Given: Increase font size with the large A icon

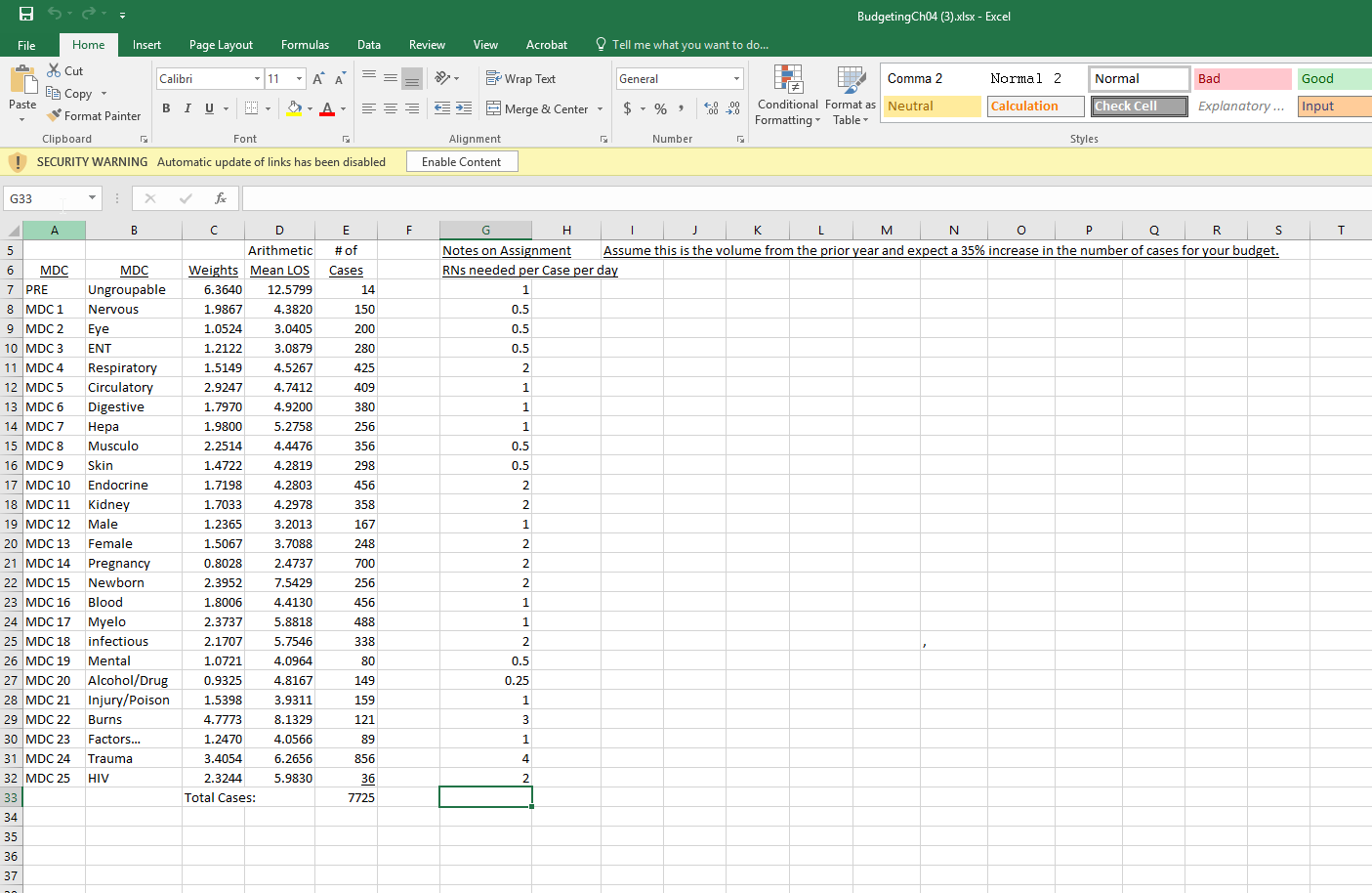Looking at the screenshot, I should point(318,79).
